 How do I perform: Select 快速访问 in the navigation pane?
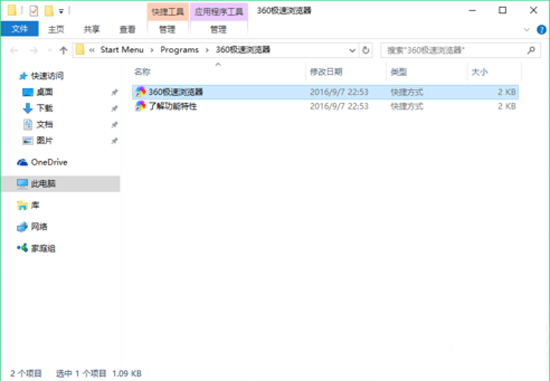[x=47, y=75]
